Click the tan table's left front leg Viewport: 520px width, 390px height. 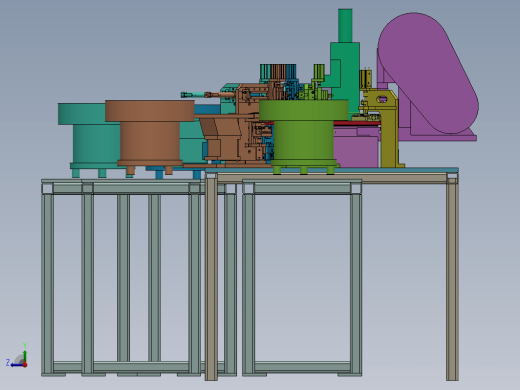coord(211,277)
